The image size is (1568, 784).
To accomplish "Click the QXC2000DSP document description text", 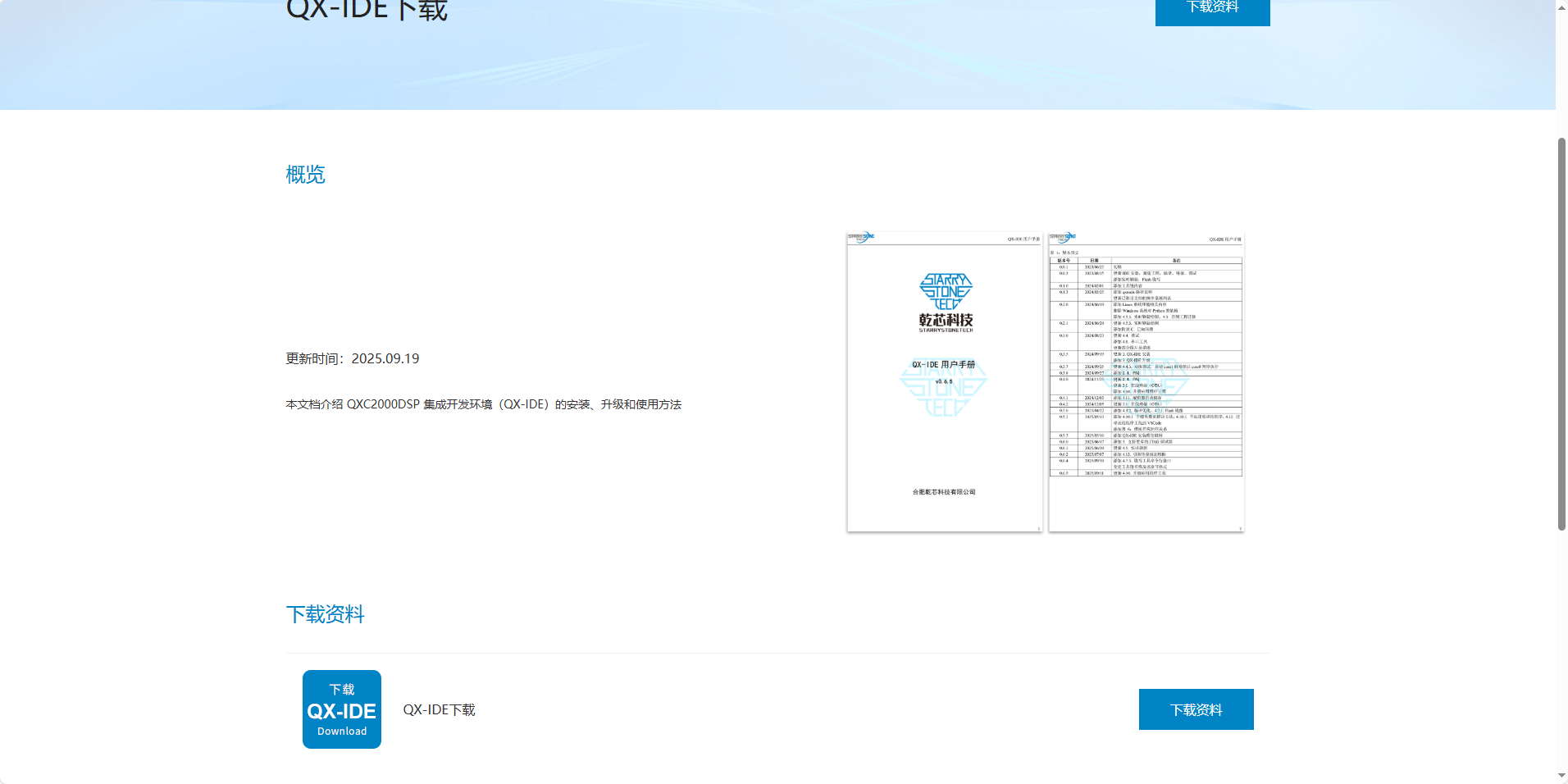I will click(x=484, y=404).
